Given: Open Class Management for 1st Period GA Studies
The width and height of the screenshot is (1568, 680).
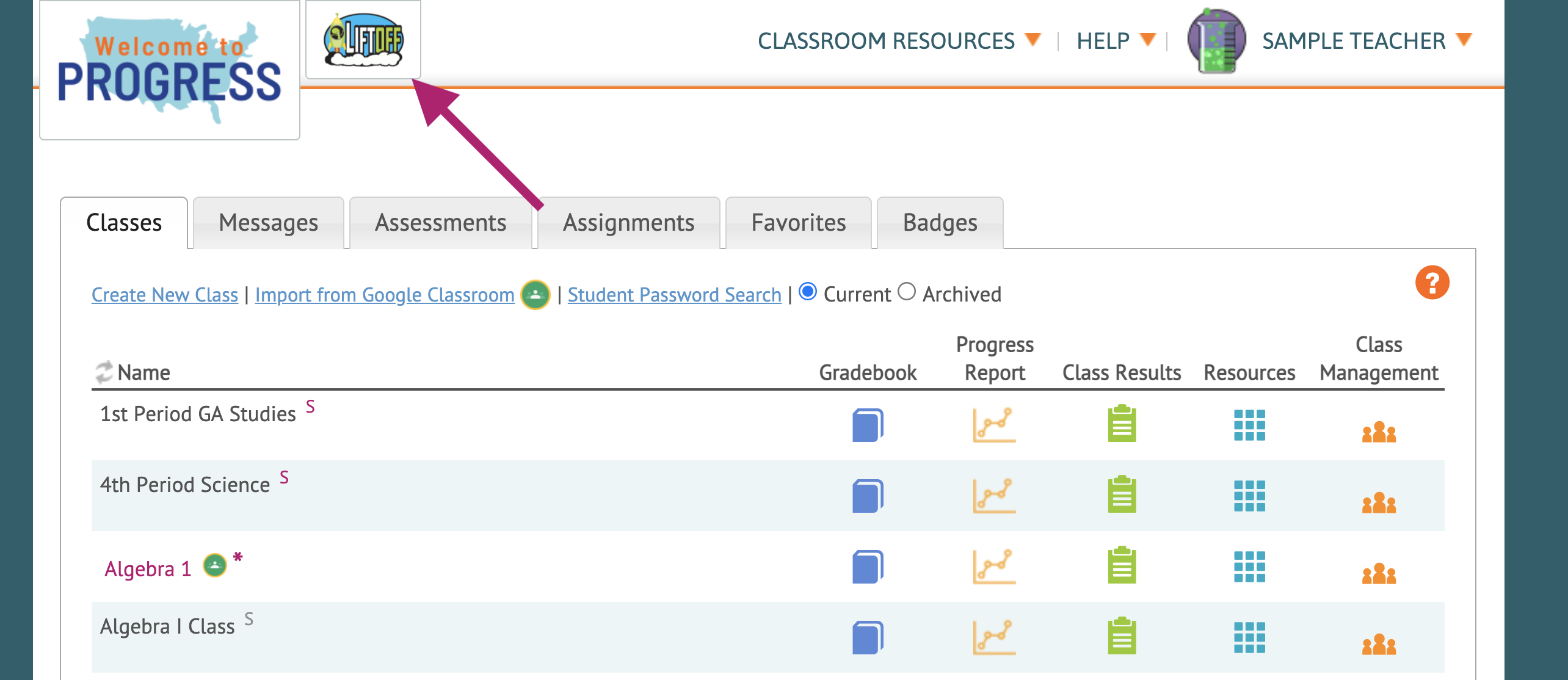Looking at the screenshot, I should coord(1379,432).
